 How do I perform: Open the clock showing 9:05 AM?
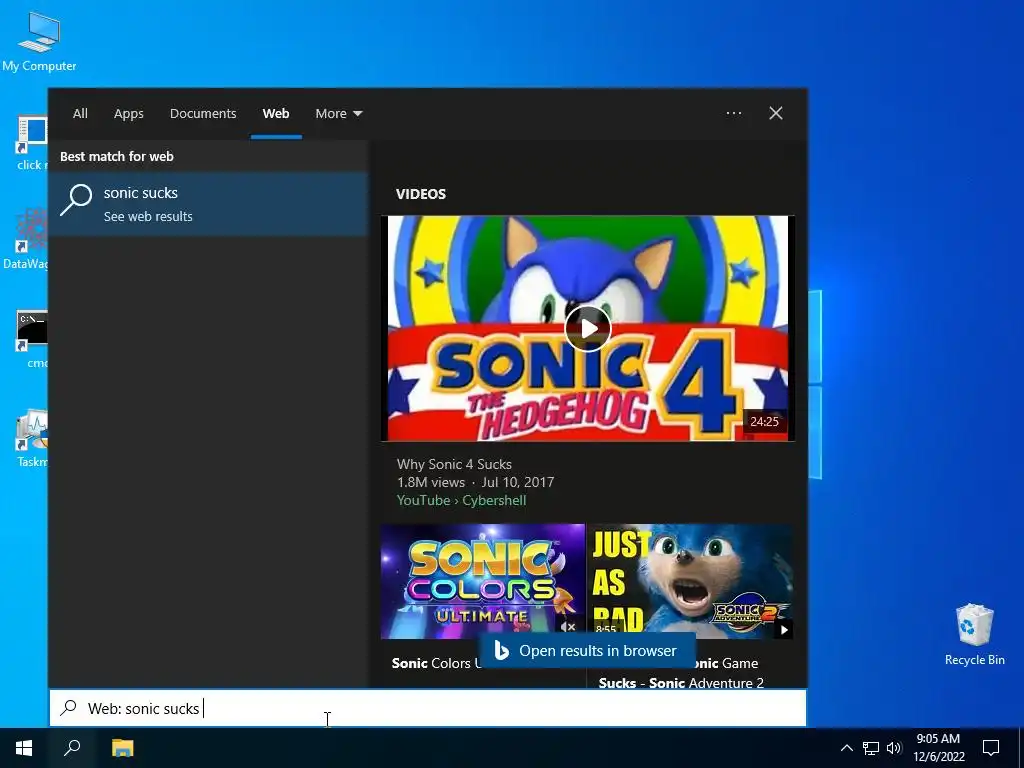point(938,748)
